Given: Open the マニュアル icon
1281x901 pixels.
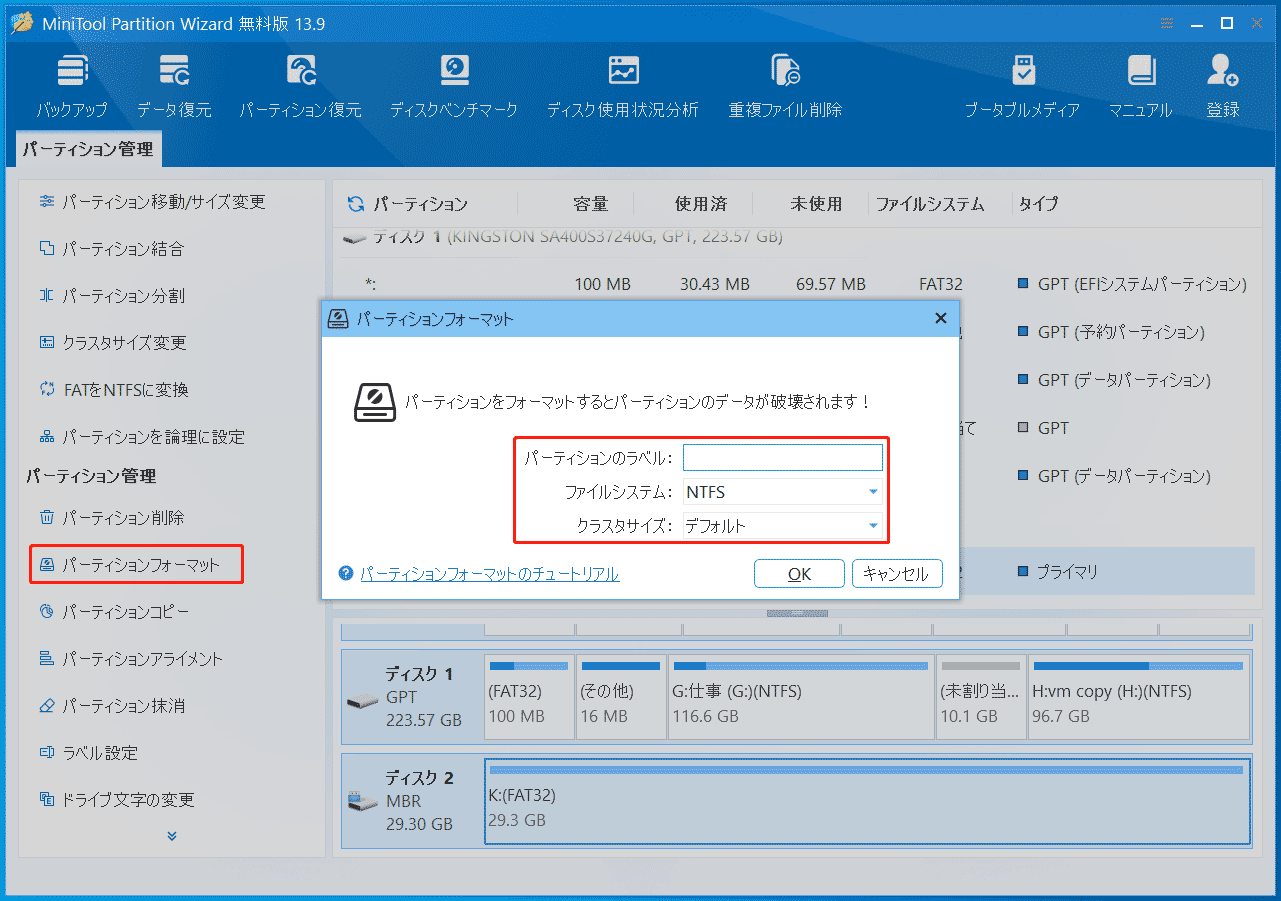Looking at the screenshot, I should [1140, 87].
